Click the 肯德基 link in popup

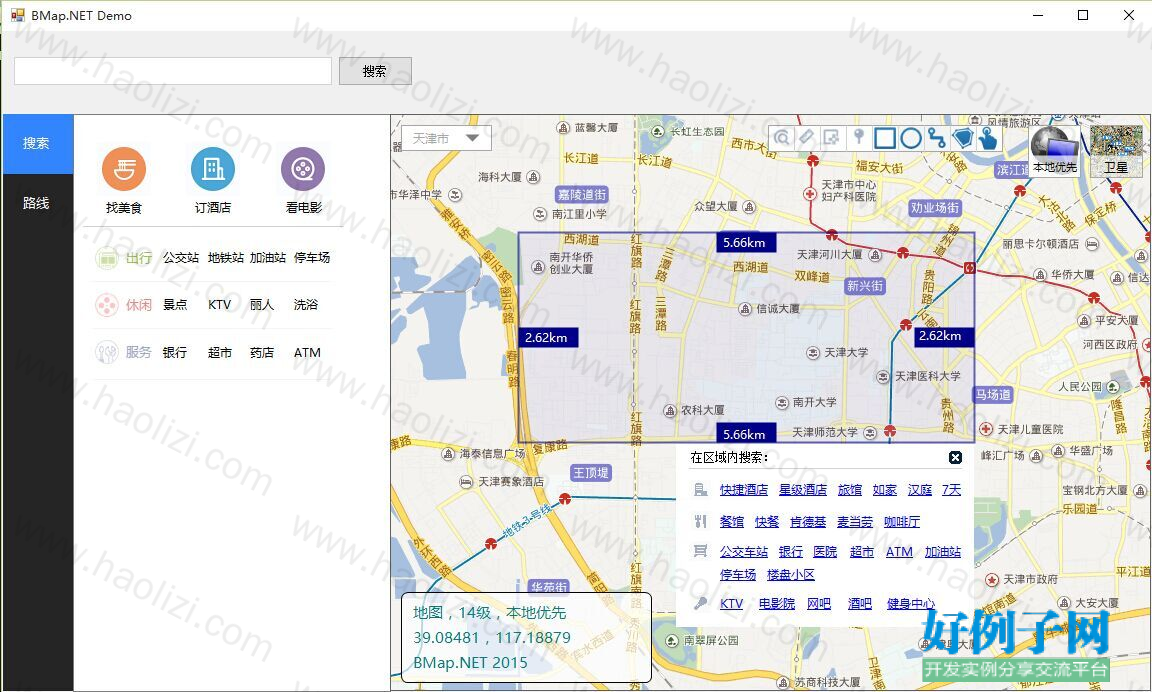point(808,522)
